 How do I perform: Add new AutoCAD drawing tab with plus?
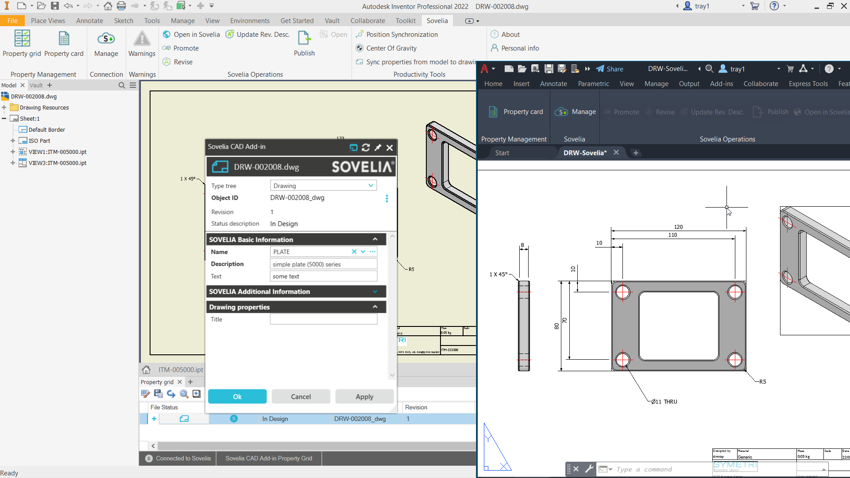(636, 153)
